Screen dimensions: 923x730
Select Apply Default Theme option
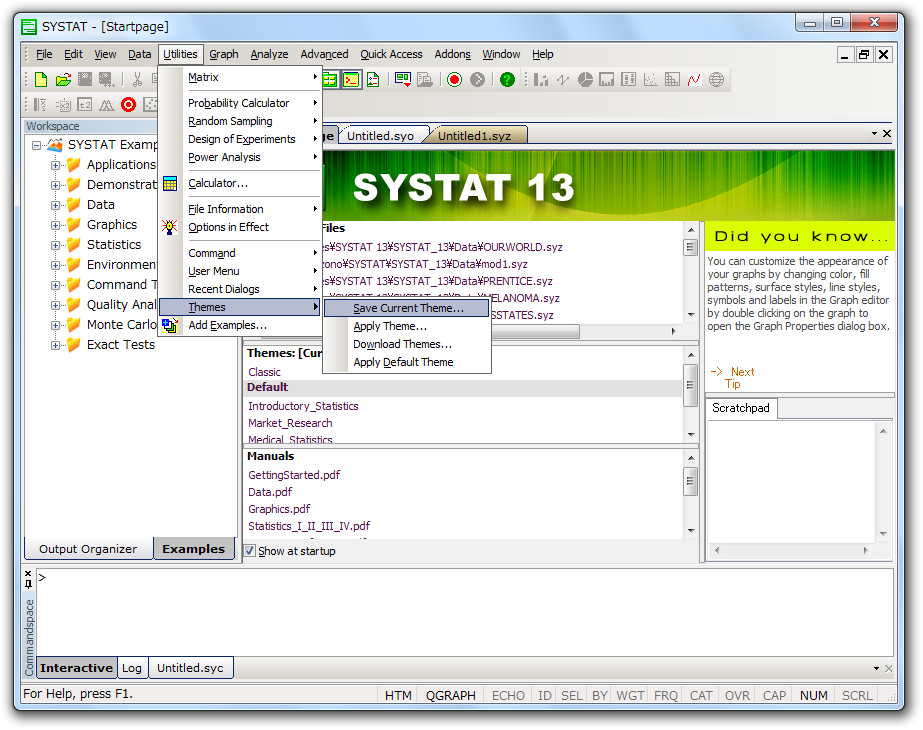click(407, 362)
